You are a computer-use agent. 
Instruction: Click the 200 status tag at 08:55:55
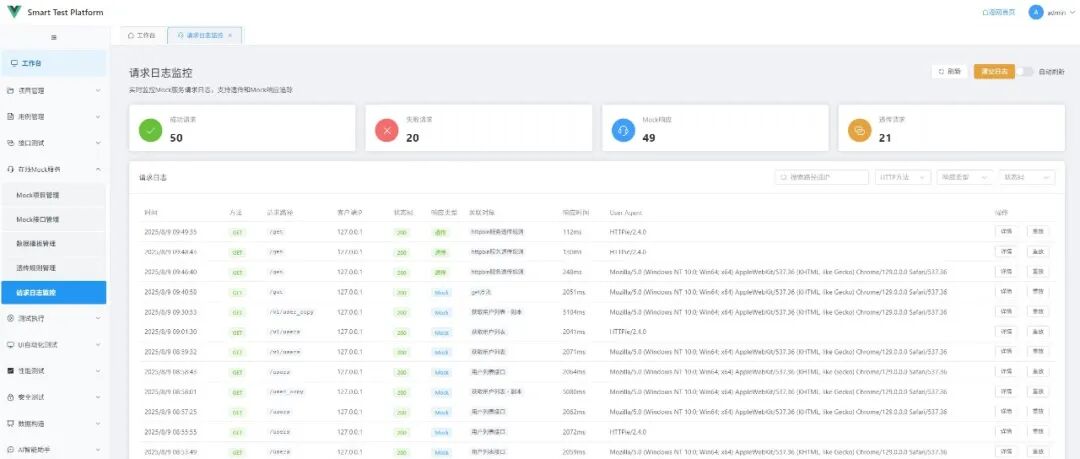(x=402, y=431)
